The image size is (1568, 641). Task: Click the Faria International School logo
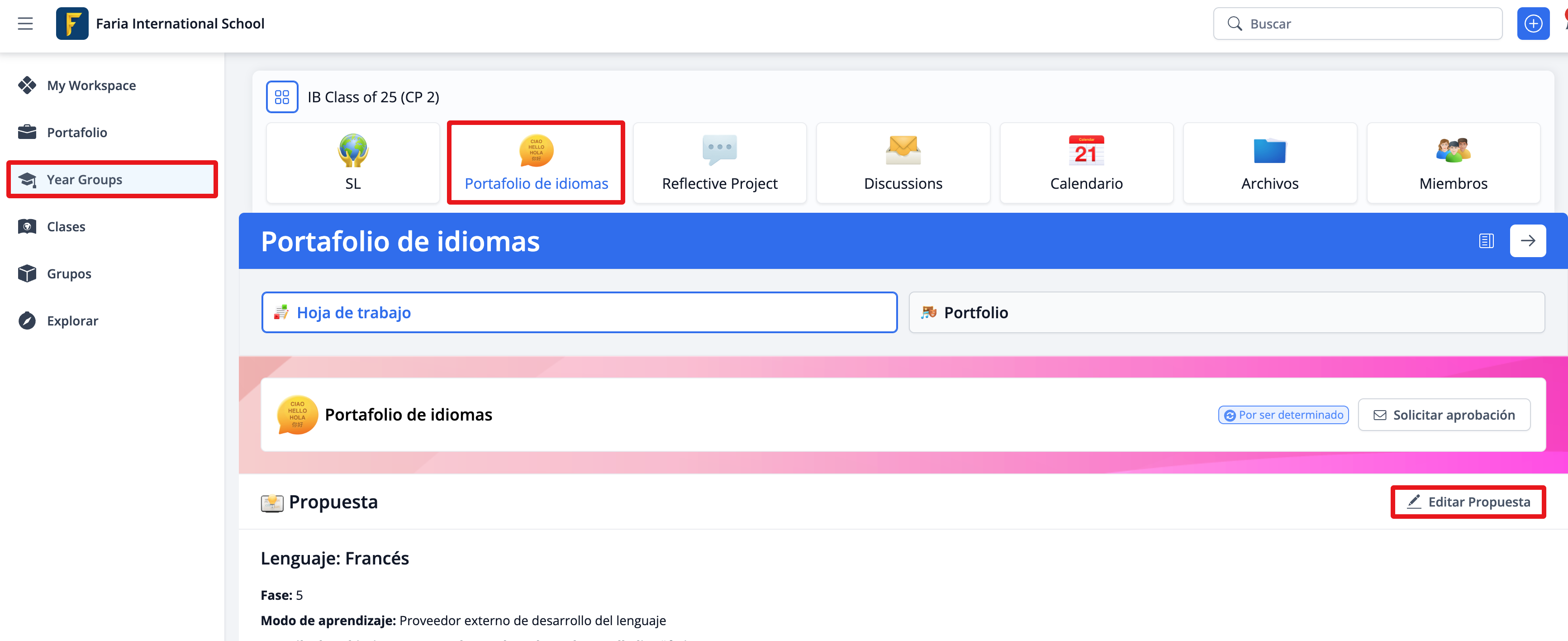[x=72, y=24]
